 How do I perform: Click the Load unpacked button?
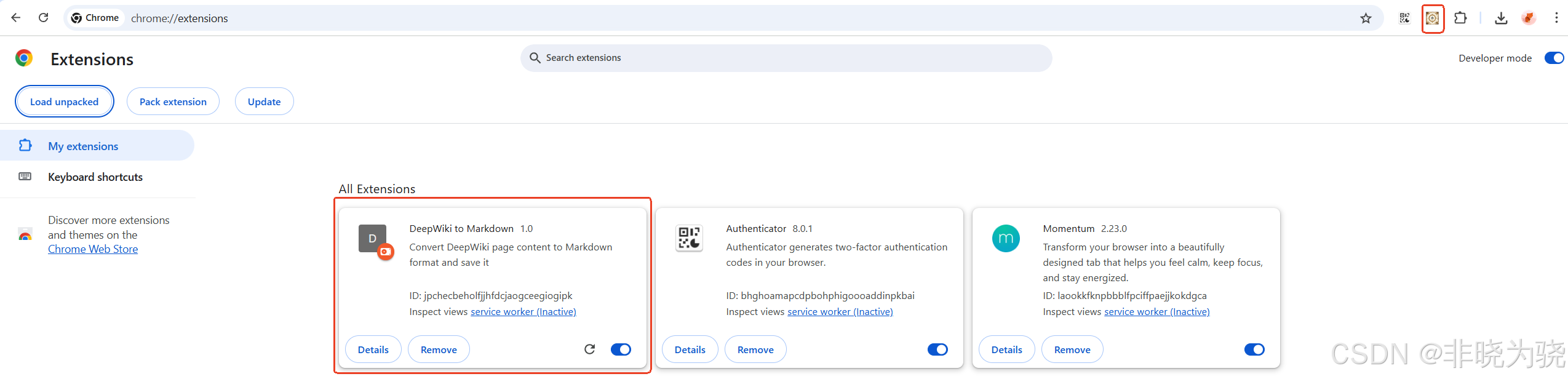click(65, 102)
